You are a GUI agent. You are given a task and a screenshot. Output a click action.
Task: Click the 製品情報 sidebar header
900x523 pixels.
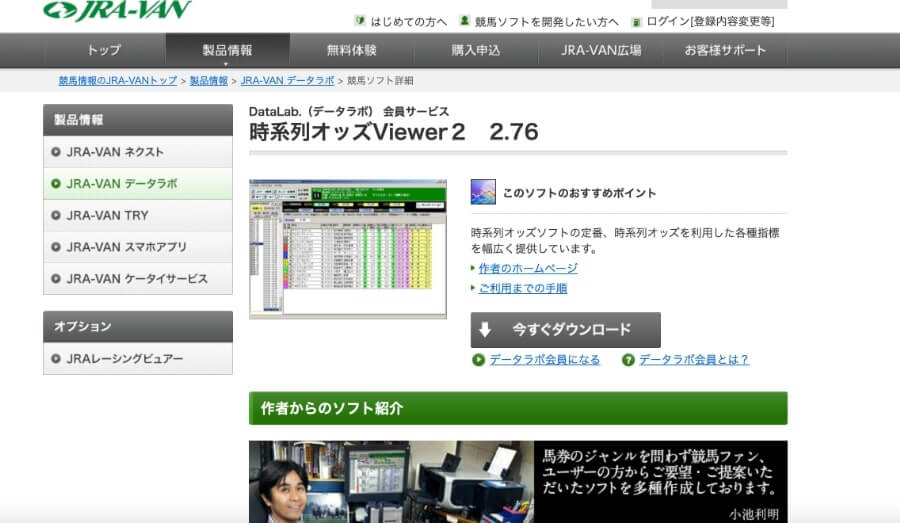(138, 120)
